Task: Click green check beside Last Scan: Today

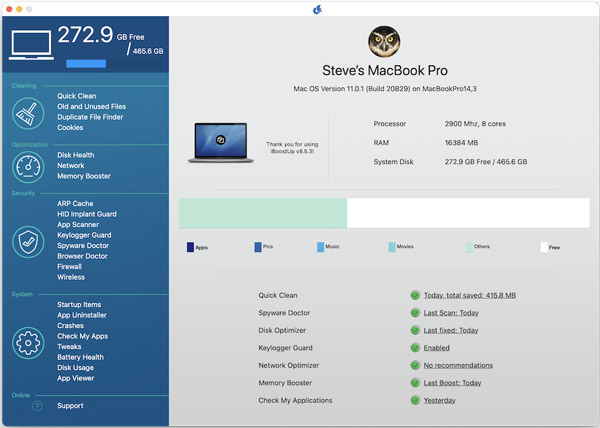Action: coord(415,312)
